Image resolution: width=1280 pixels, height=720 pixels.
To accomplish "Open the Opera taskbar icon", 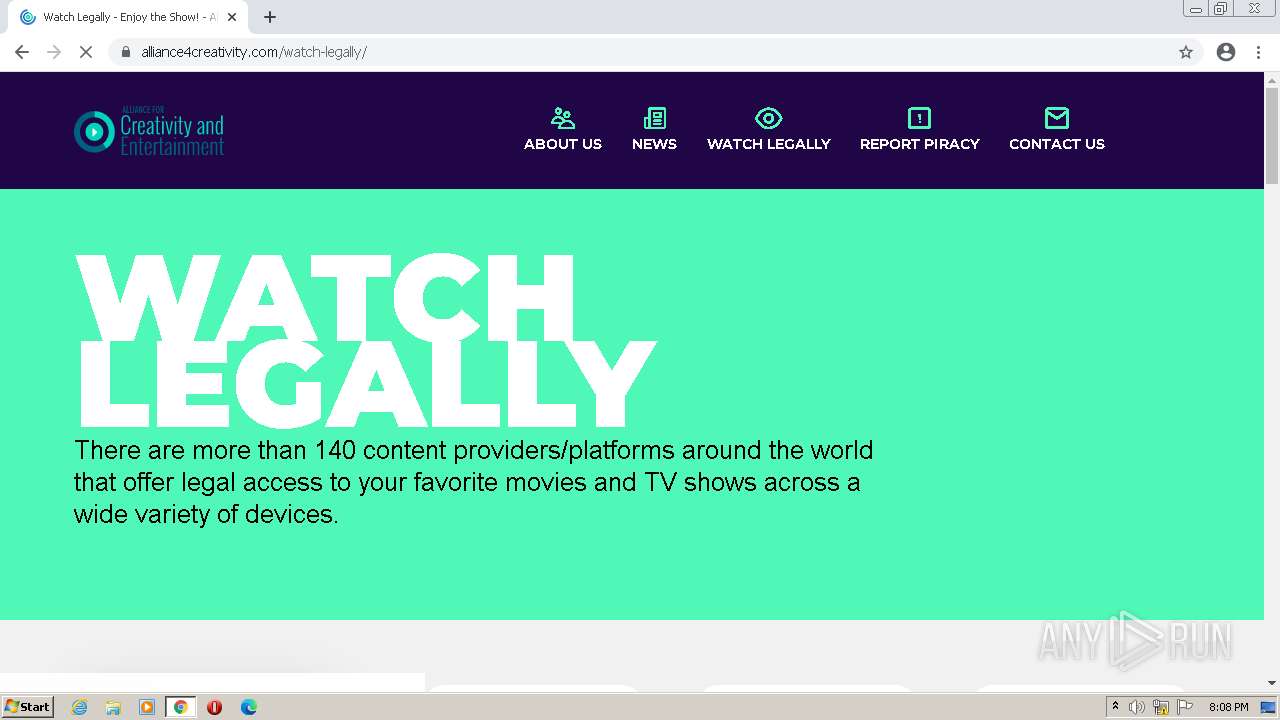I will point(214,707).
